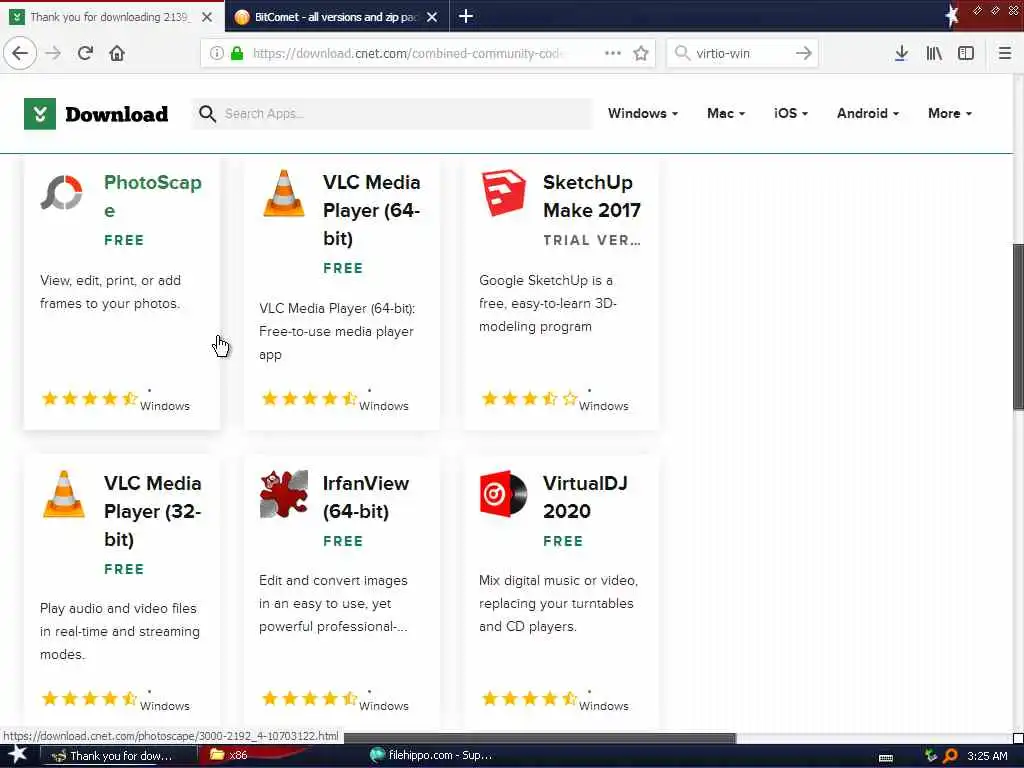The image size is (1024, 768).
Task: Expand the iOS dropdown menu
Action: pyautogui.click(x=791, y=114)
